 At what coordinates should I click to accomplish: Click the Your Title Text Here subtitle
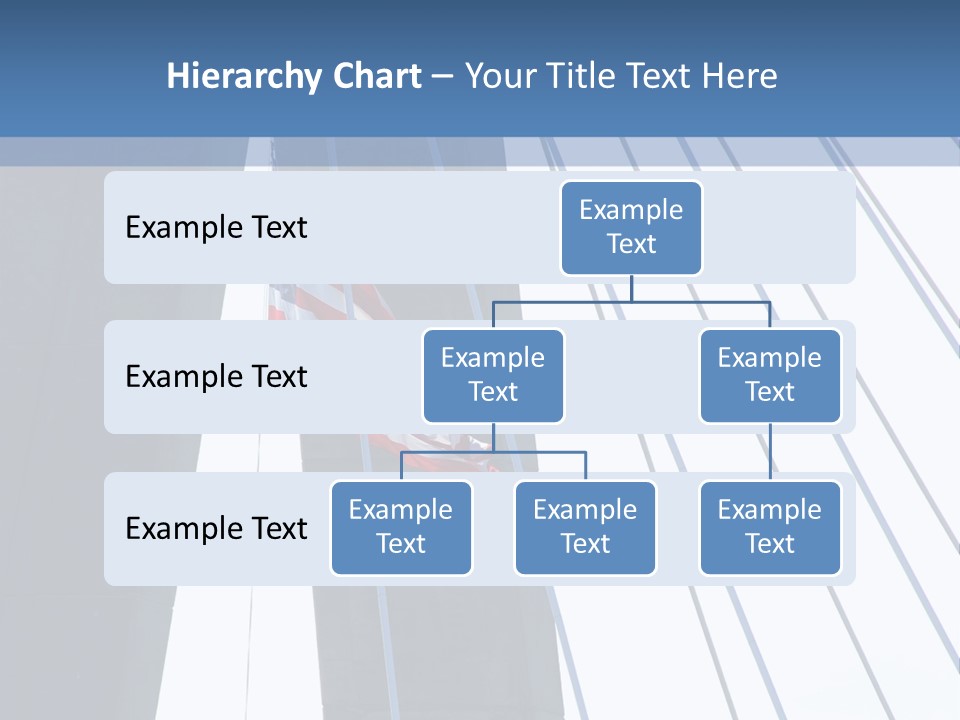coord(620,75)
